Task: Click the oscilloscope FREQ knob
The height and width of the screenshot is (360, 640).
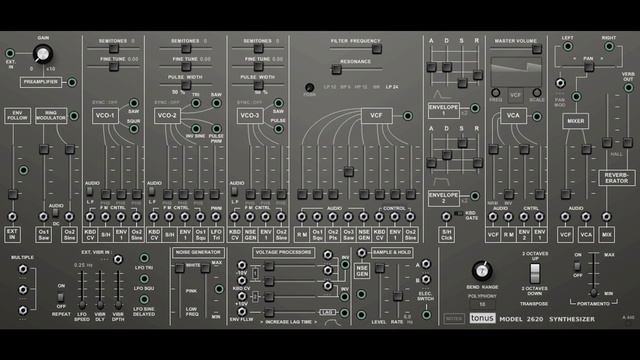Action: coord(496,93)
